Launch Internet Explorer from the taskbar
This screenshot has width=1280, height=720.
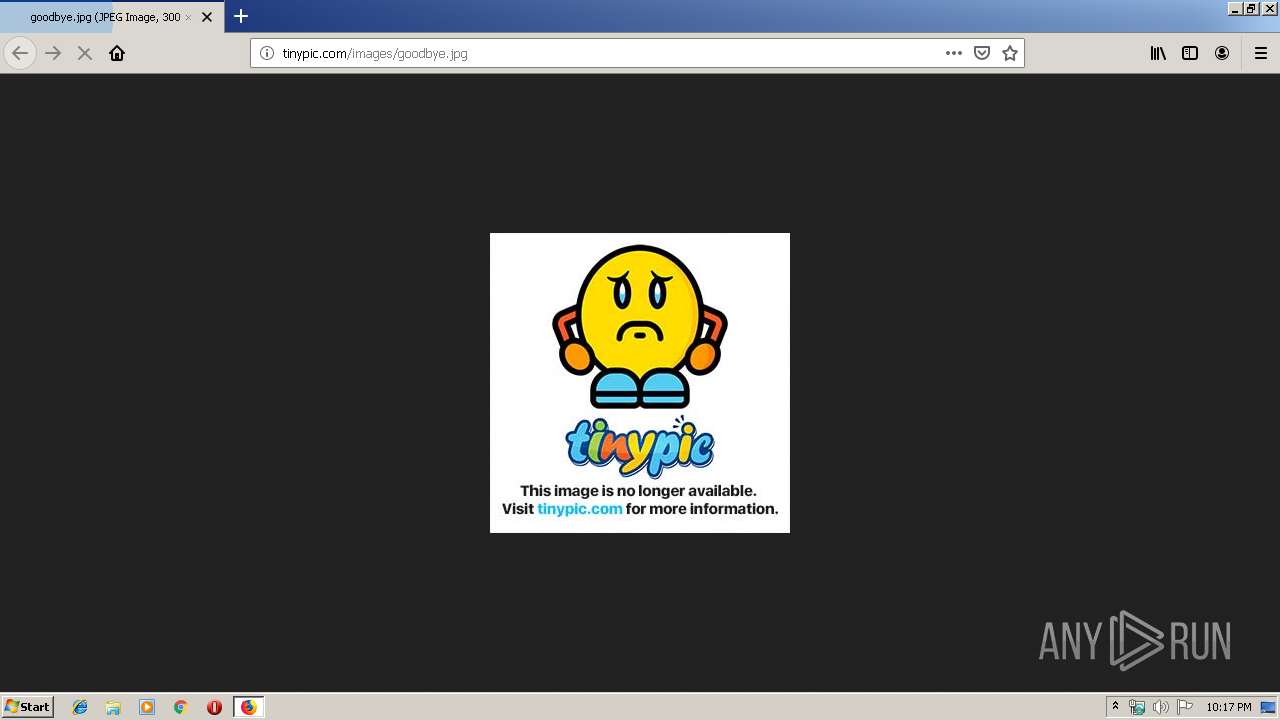80,707
